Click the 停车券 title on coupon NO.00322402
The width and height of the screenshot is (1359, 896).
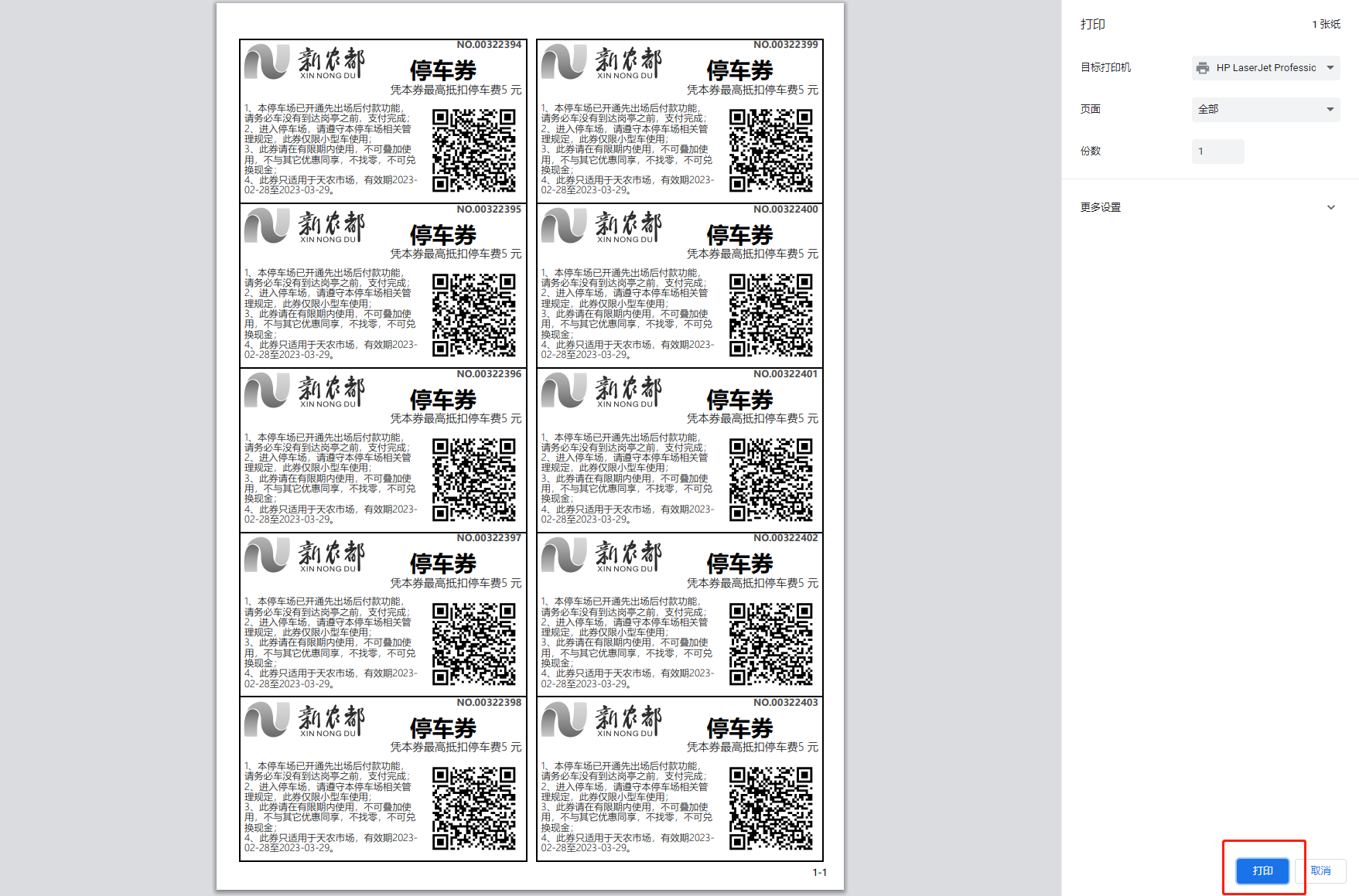click(x=740, y=564)
